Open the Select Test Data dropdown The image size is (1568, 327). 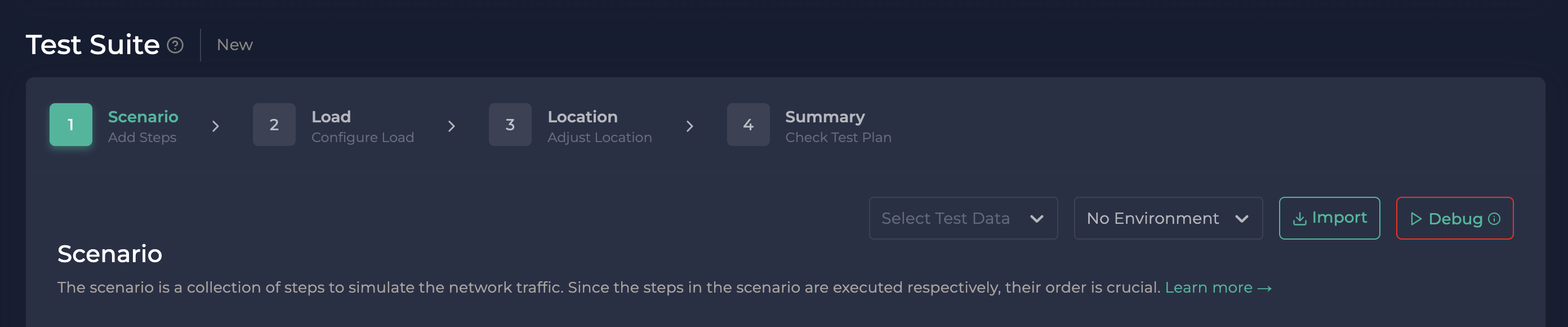(945, 219)
